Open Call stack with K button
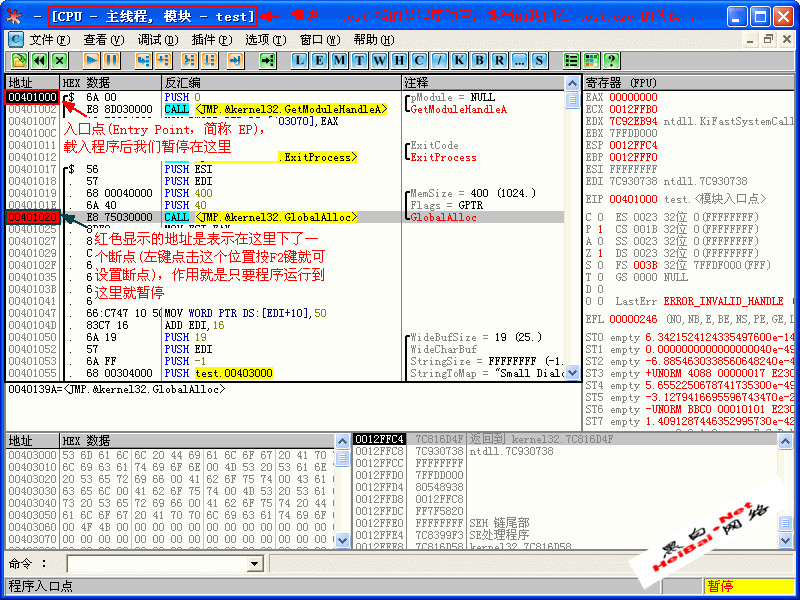This screenshot has height=600, width=800. pyautogui.click(x=459, y=61)
